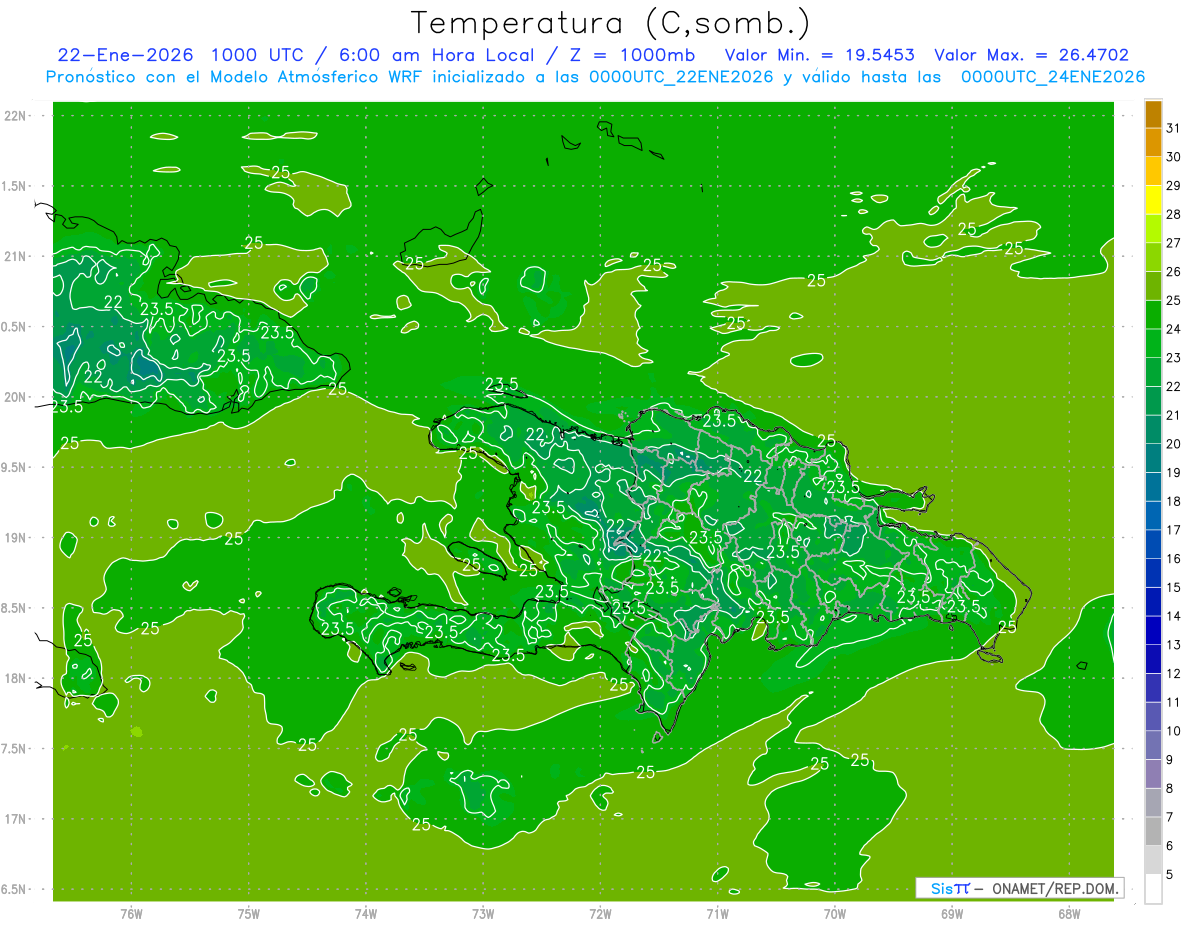This screenshot has width=1200, height=927.
Task: Pick the orange swatch between 30 and 31
Action: [1153, 142]
